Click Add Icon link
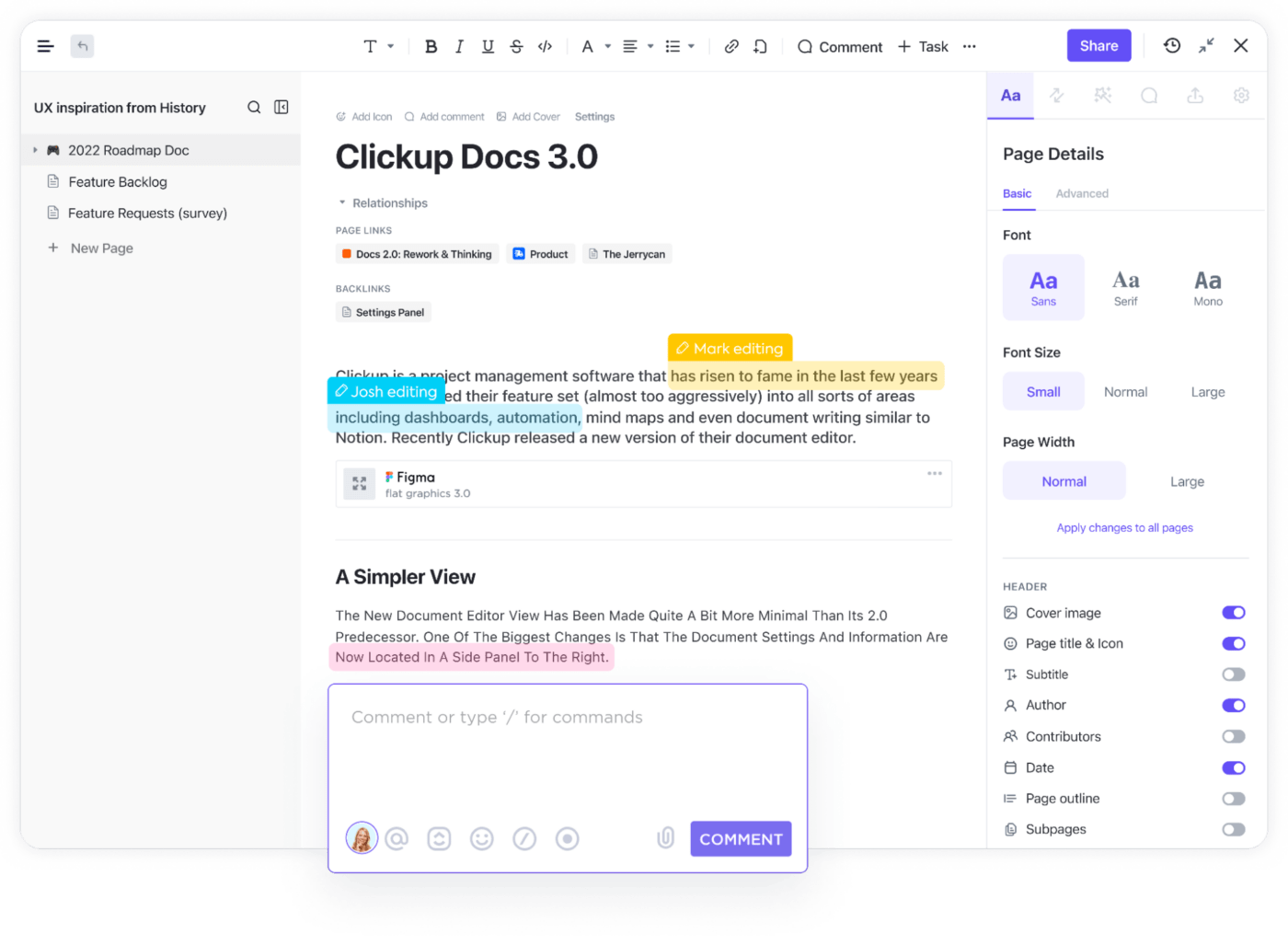 [x=364, y=117]
